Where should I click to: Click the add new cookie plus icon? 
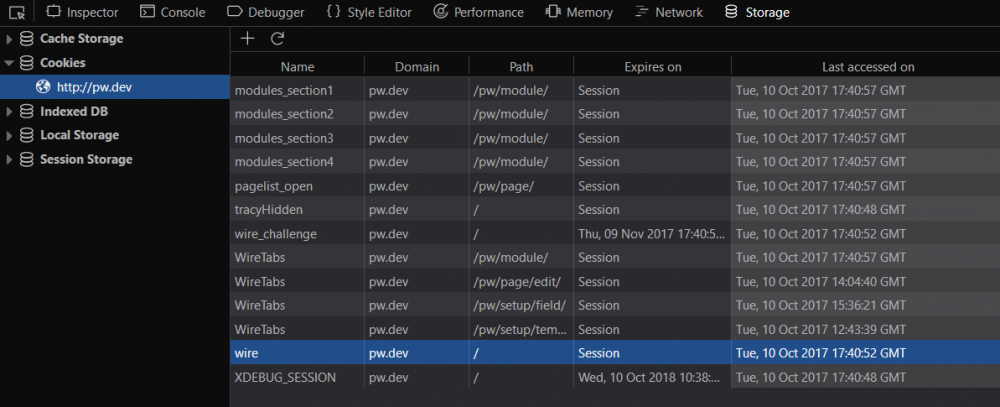point(248,38)
